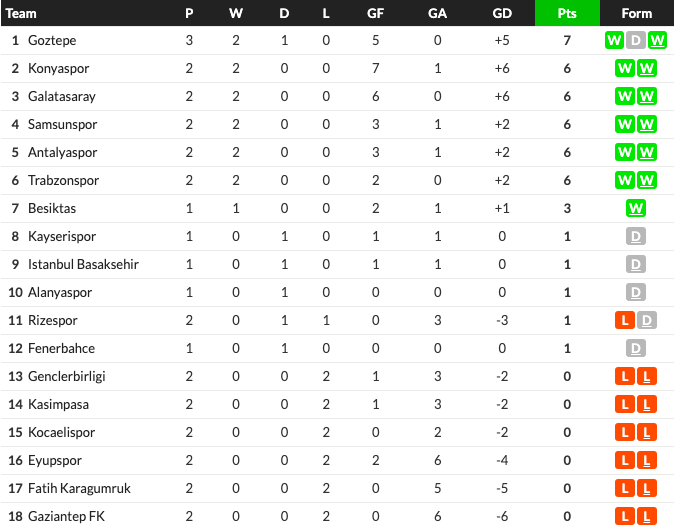674x529 pixels.
Task: Click Fenerbahce's draw form badge
Action: click(636, 348)
